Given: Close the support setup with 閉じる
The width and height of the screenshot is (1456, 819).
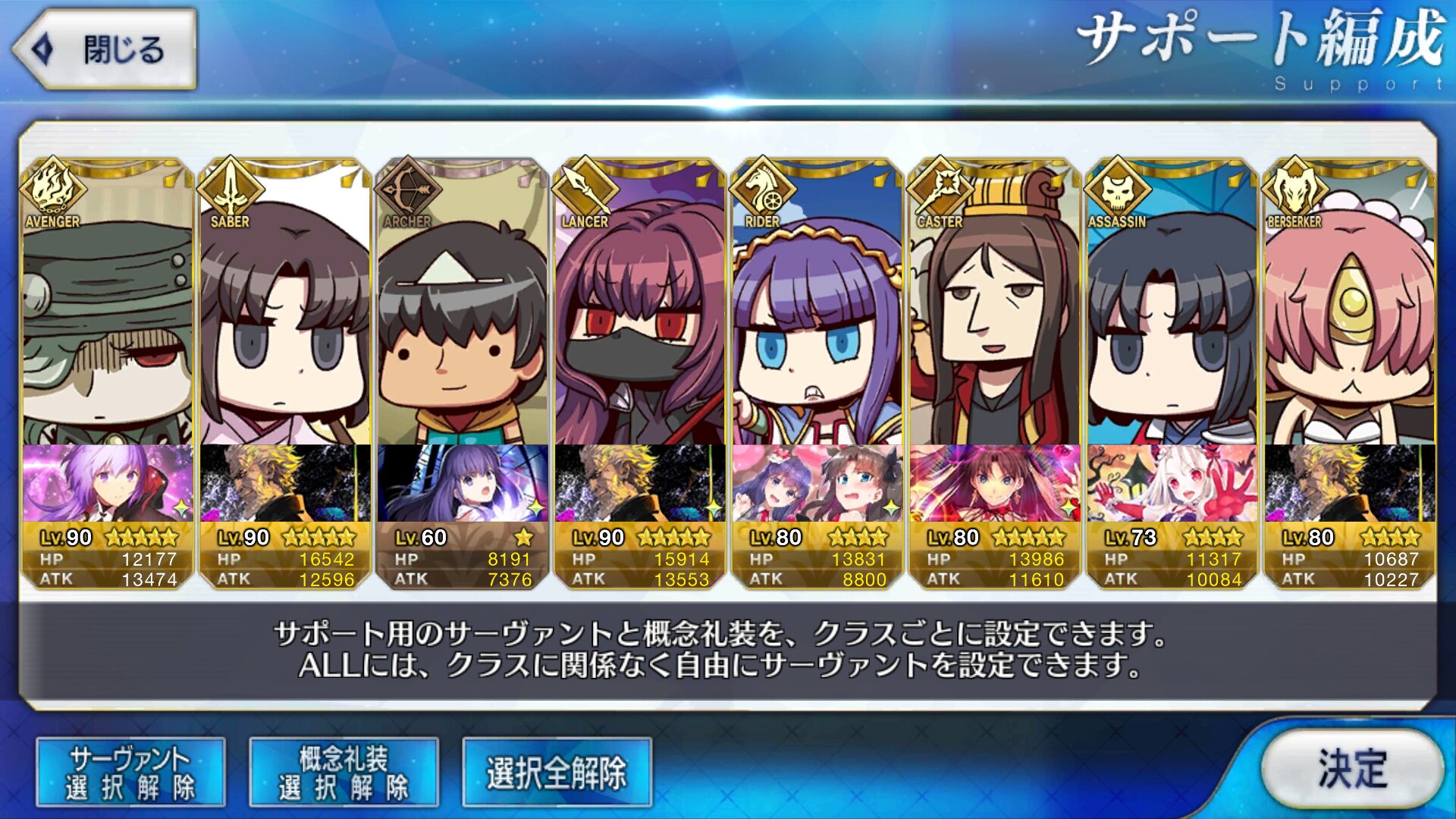Looking at the screenshot, I should (105, 50).
